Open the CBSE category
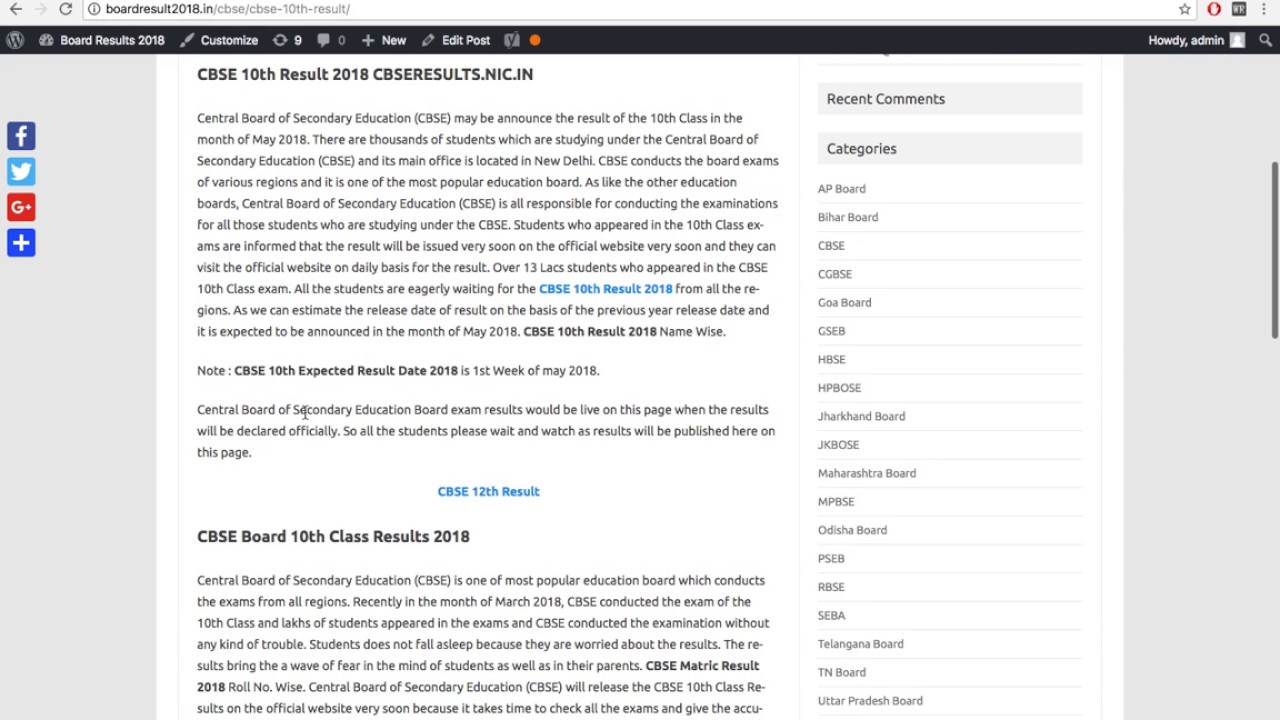Screen dimensions: 1280x720 [831, 246]
